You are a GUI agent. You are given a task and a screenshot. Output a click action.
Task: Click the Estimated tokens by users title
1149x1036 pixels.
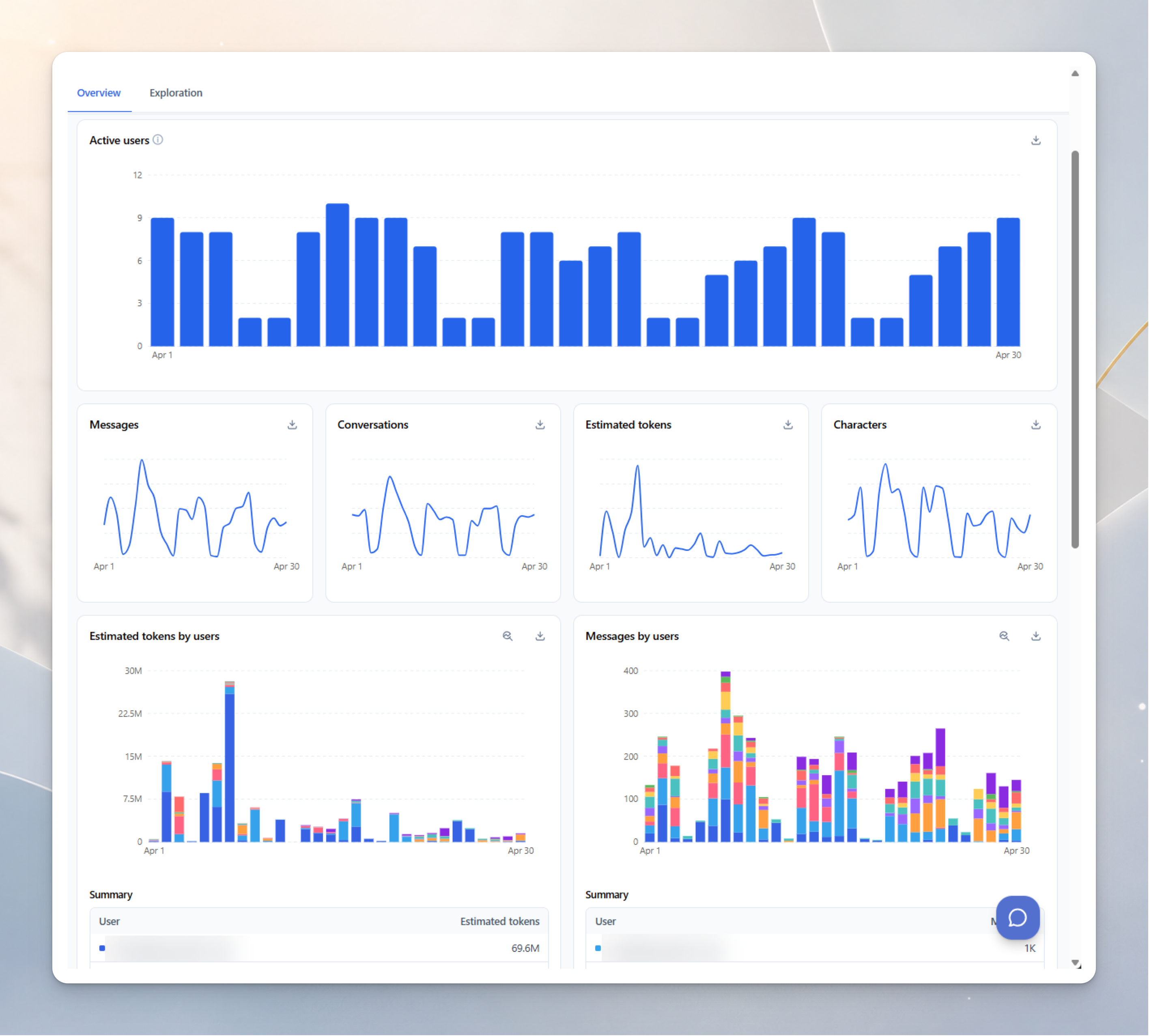[154, 636]
